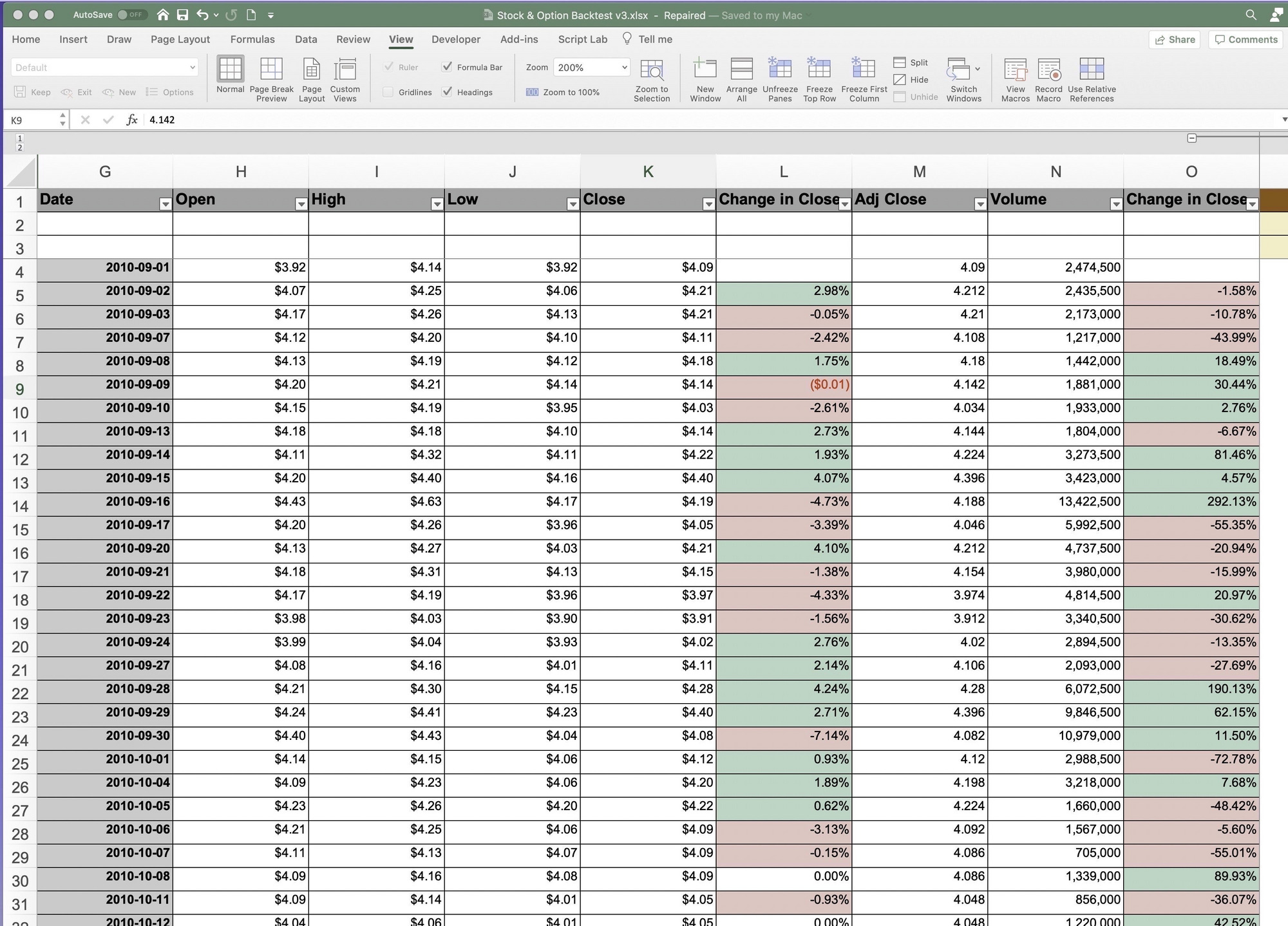
Task: Open a New Window
Action: click(705, 79)
